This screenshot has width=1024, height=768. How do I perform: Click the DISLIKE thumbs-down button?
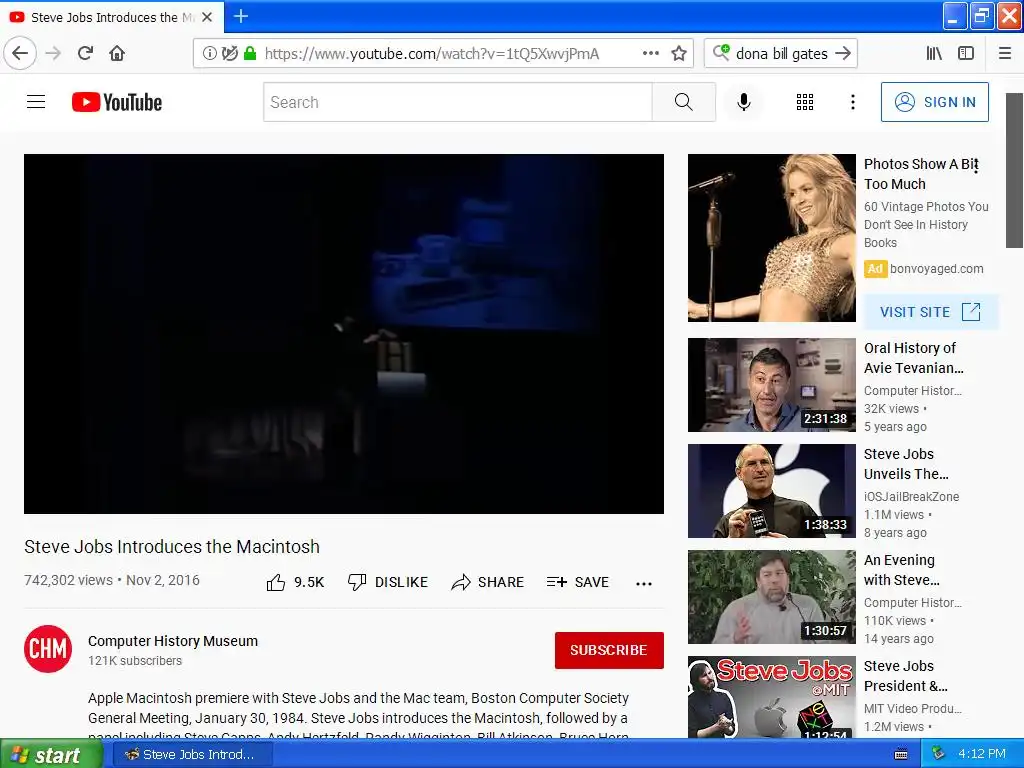coord(387,582)
